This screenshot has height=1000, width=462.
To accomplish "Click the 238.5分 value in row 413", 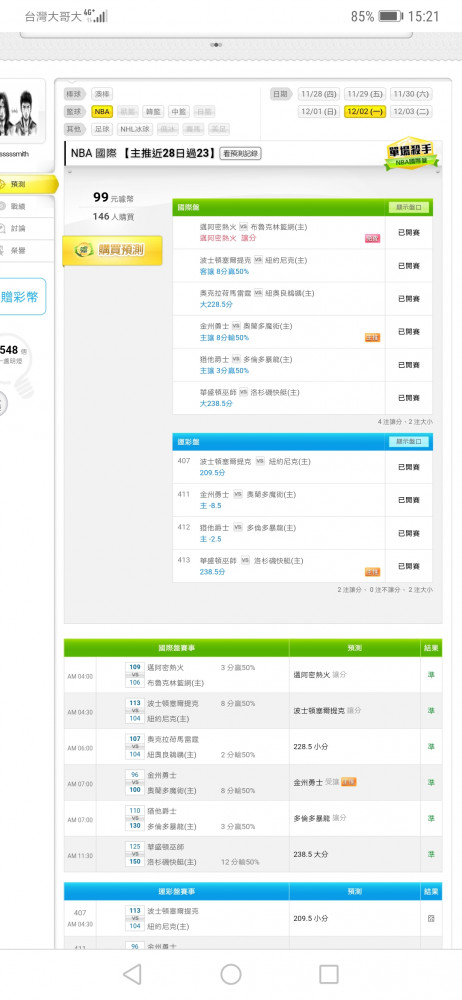I will point(212,572).
